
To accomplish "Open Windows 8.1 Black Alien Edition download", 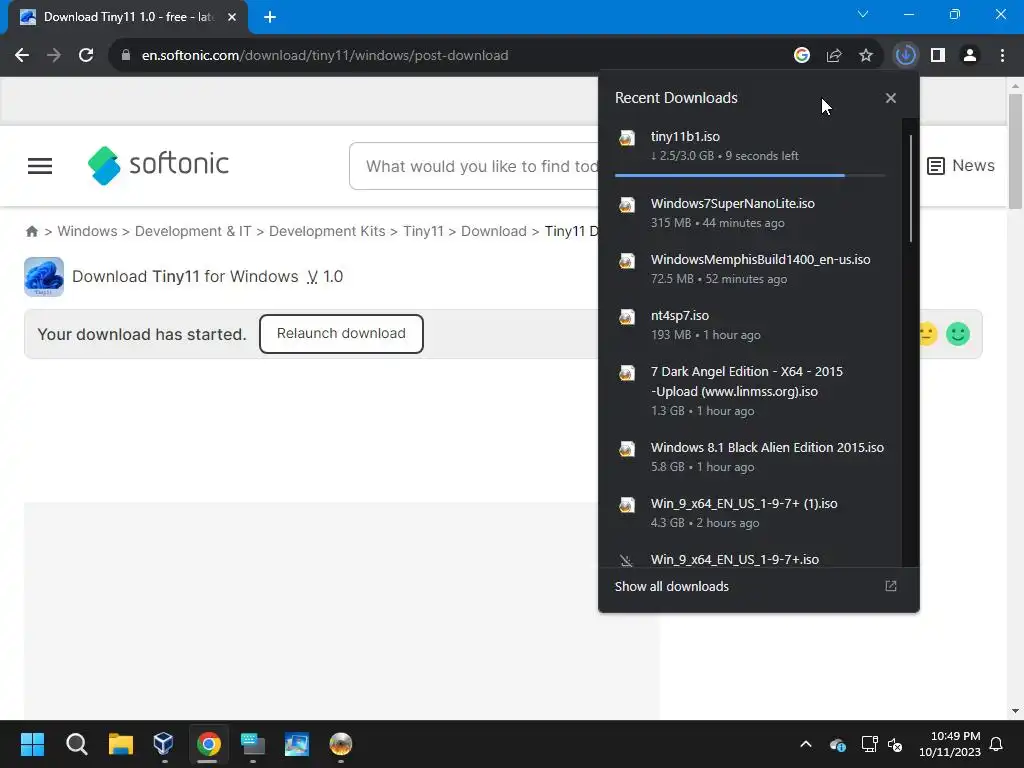I will (x=750, y=457).
